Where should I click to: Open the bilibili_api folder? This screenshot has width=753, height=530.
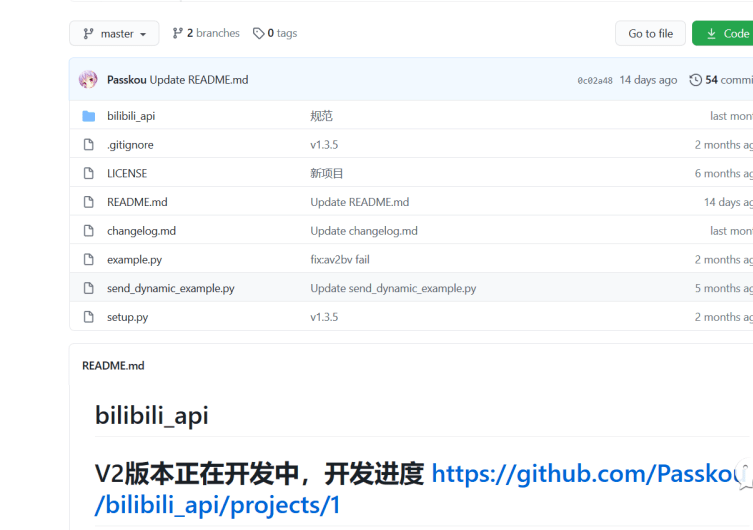(x=131, y=116)
